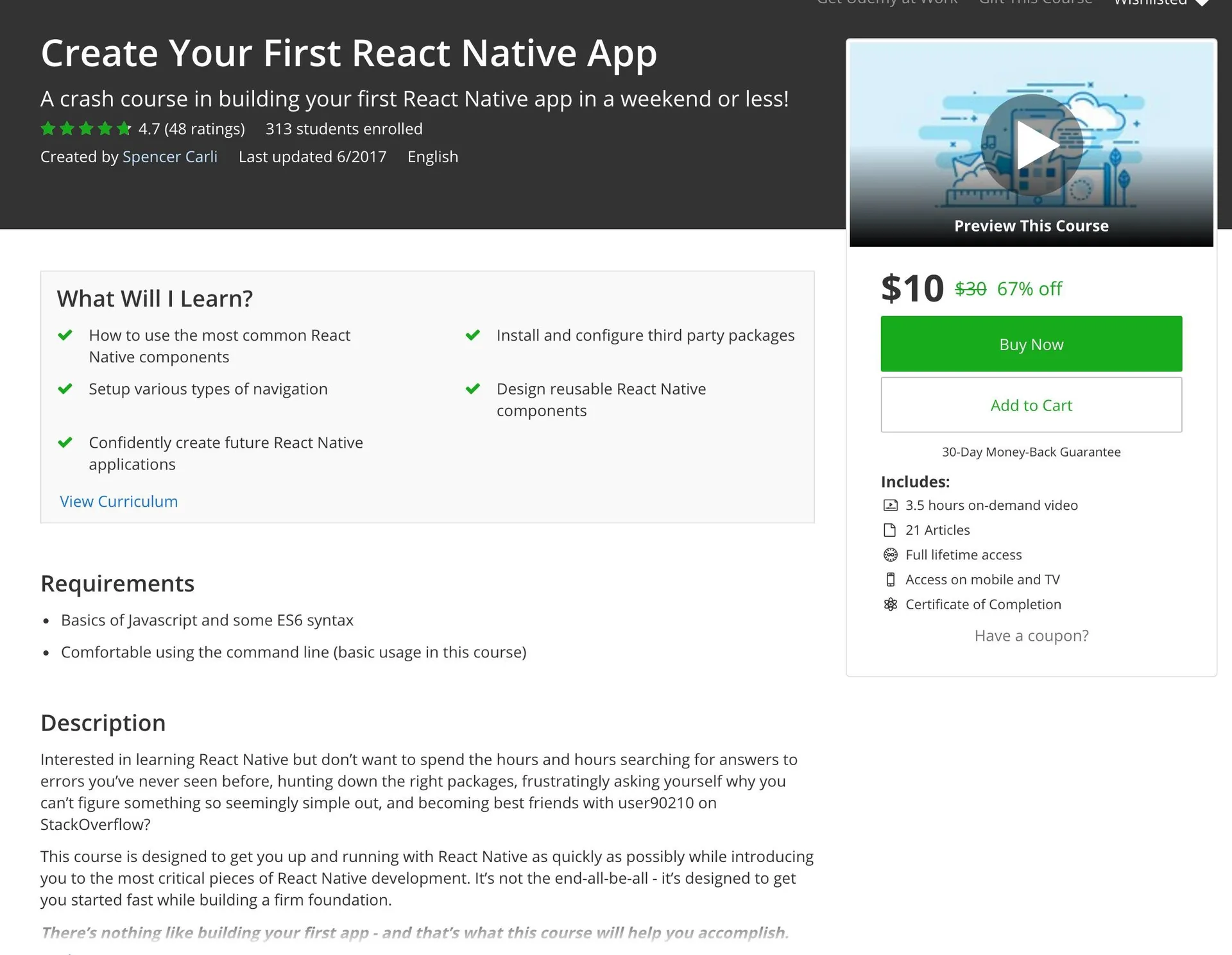Open instructor Spencer Carli's profile
The height and width of the screenshot is (955, 1232).
[x=169, y=157]
